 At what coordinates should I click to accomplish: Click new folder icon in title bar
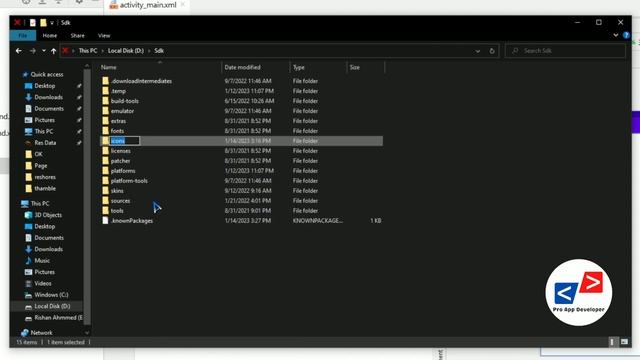point(43,23)
